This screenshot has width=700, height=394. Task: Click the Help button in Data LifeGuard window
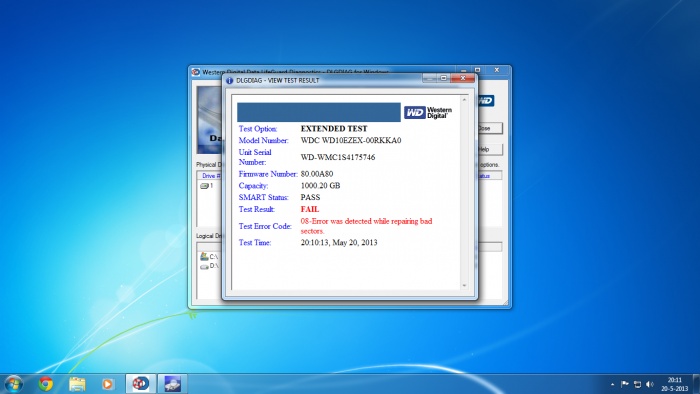[x=489, y=149]
